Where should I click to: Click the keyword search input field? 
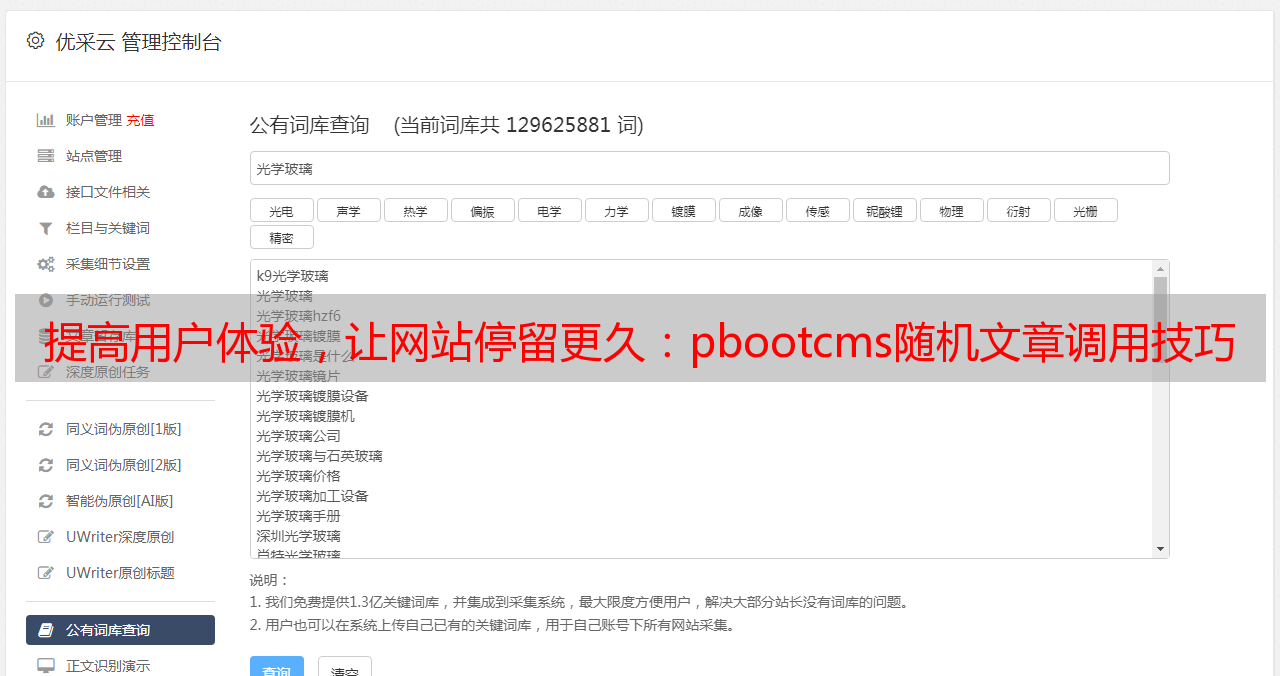coord(709,168)
